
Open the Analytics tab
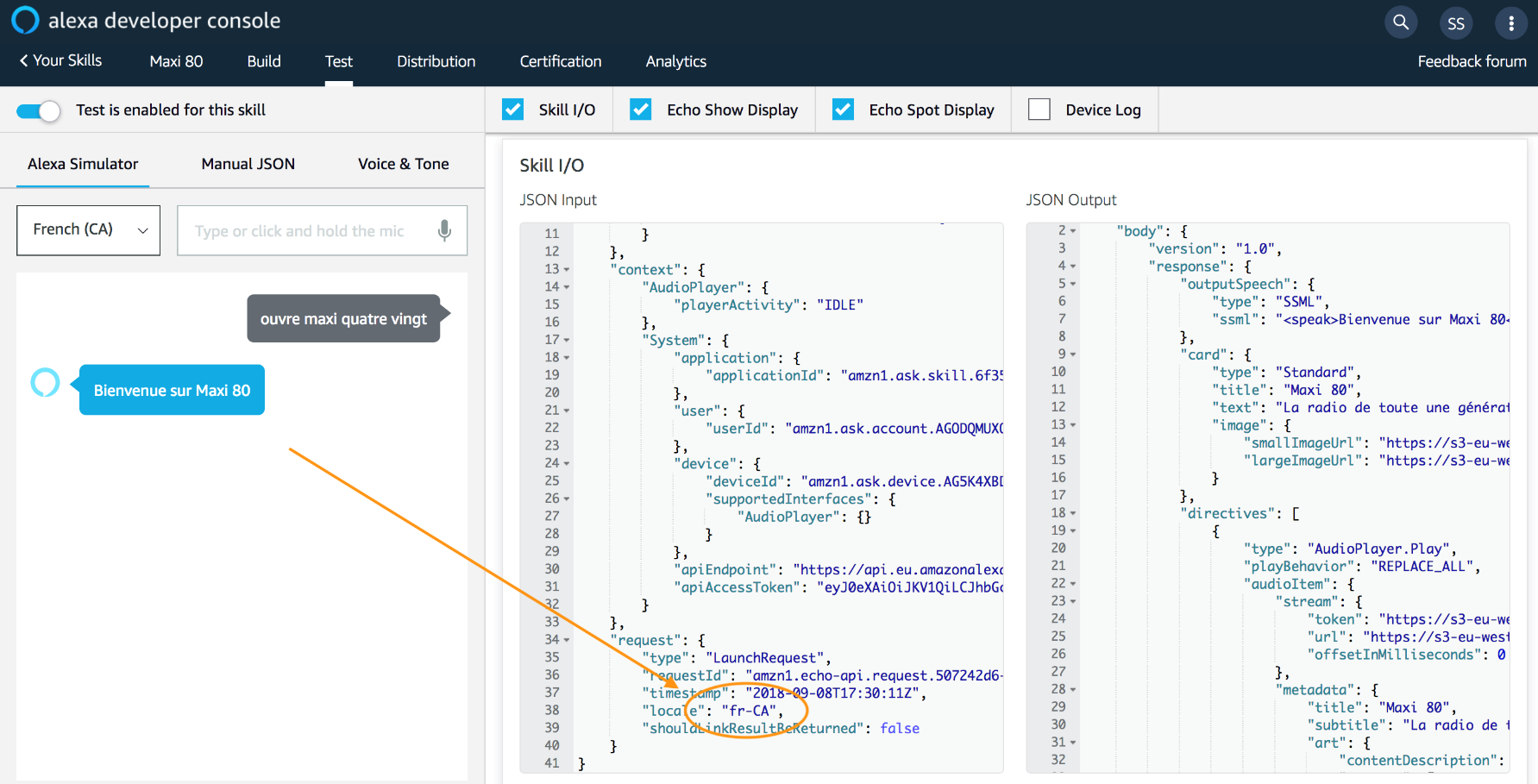coord(676,61)
